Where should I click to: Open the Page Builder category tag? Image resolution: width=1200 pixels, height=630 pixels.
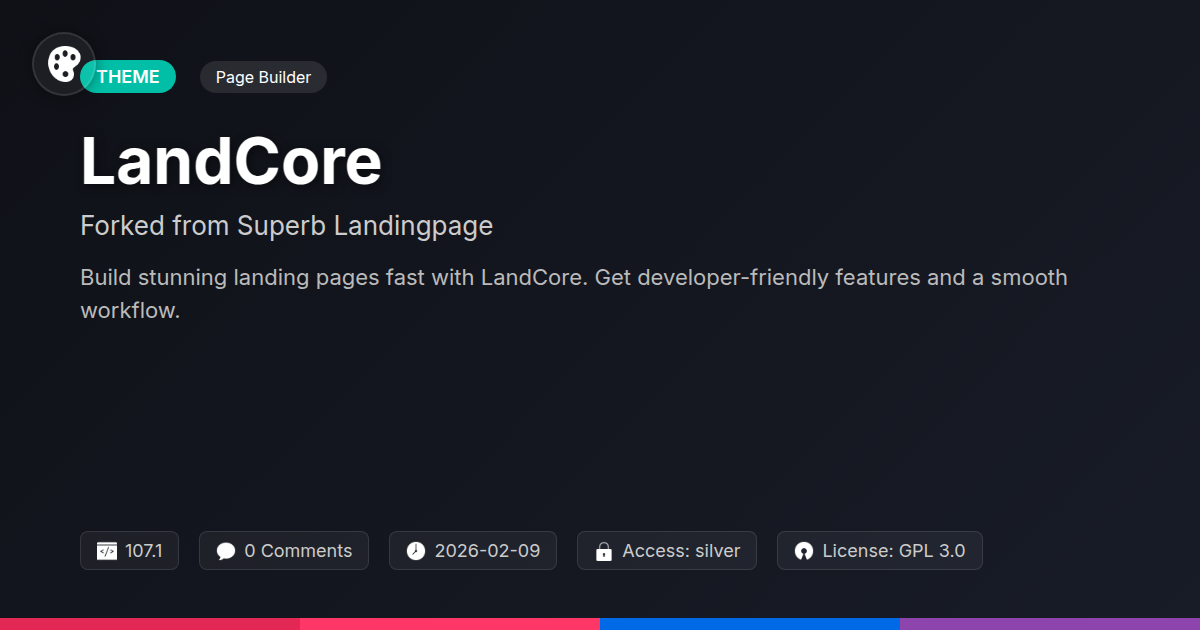(263, 77)
